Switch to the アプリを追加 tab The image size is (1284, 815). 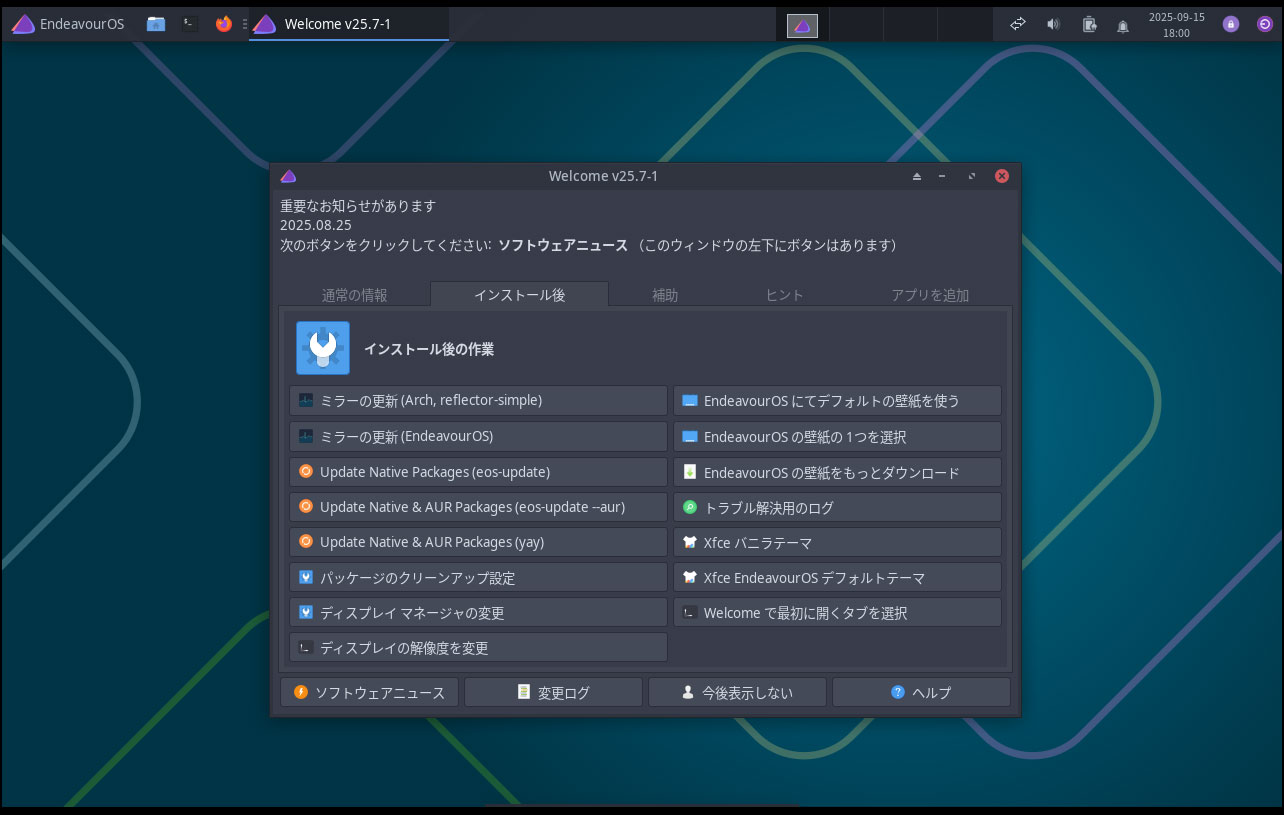(x=930, y=295)
